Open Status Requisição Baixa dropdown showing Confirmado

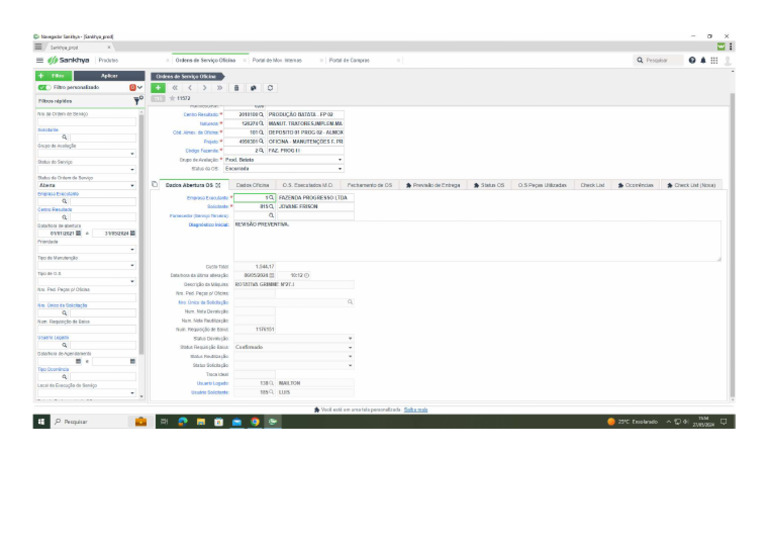(x=293, y=347)
